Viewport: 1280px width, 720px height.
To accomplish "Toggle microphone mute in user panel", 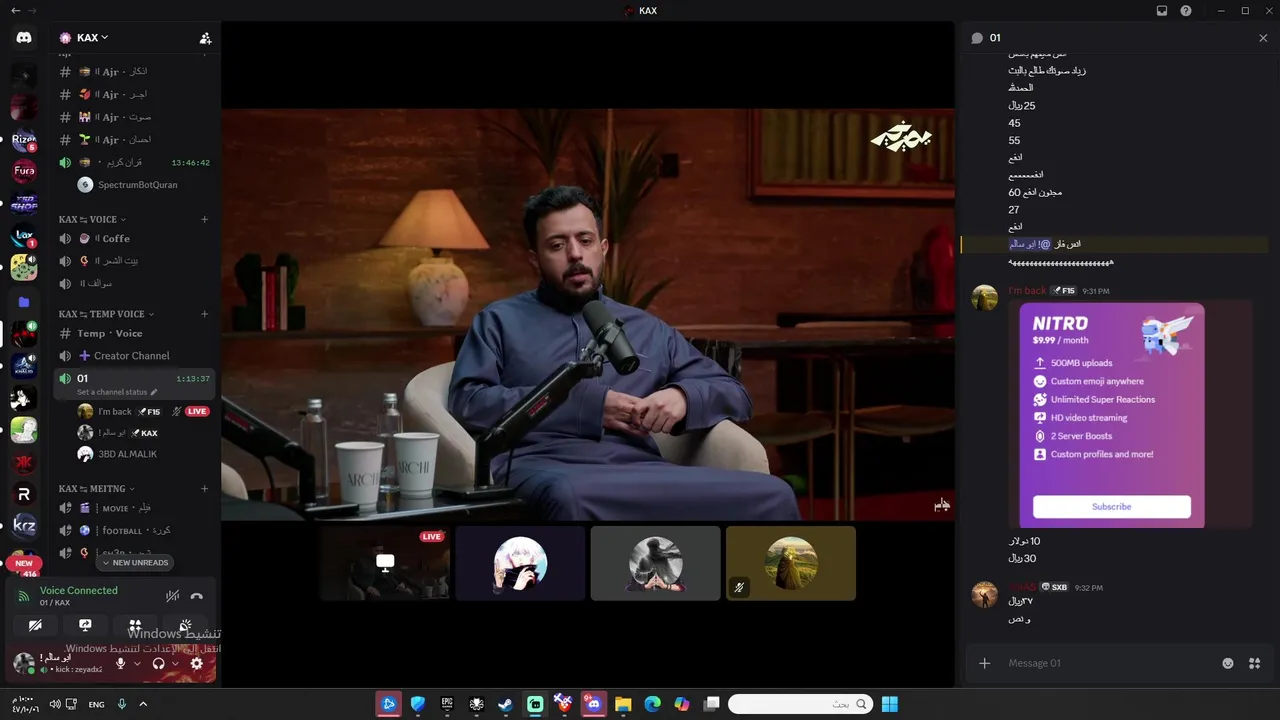I will click(x=121, y=663).
